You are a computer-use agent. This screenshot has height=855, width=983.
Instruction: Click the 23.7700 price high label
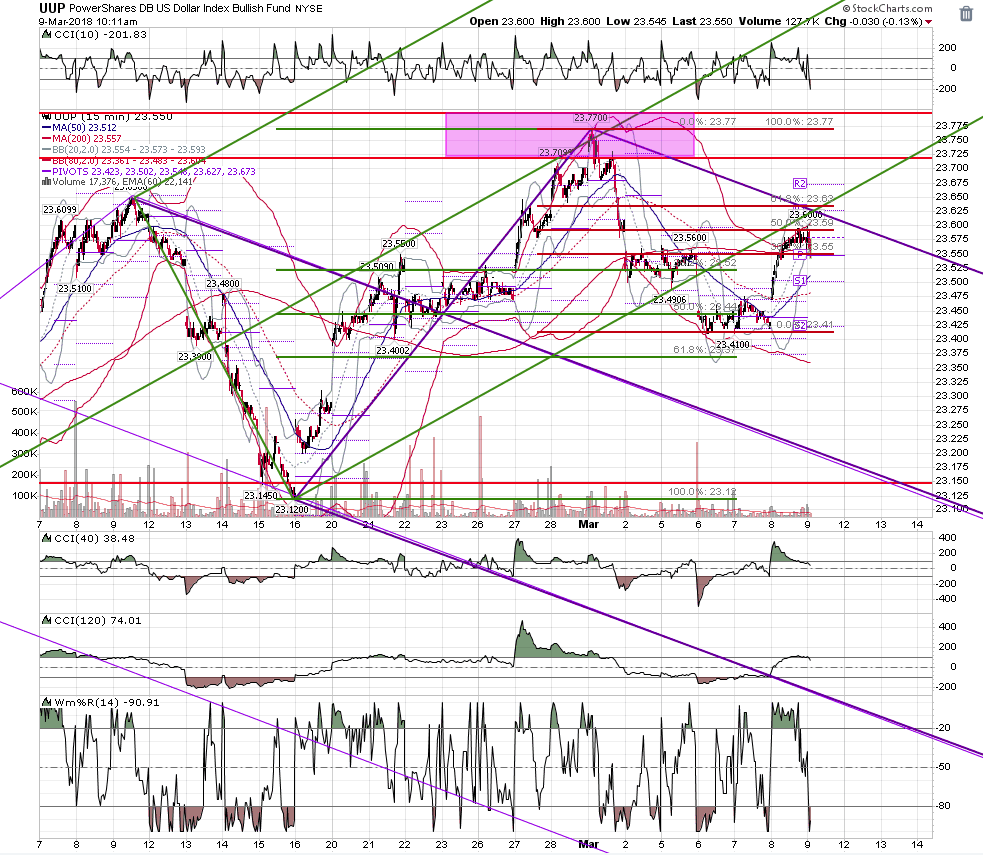(591, 118)
